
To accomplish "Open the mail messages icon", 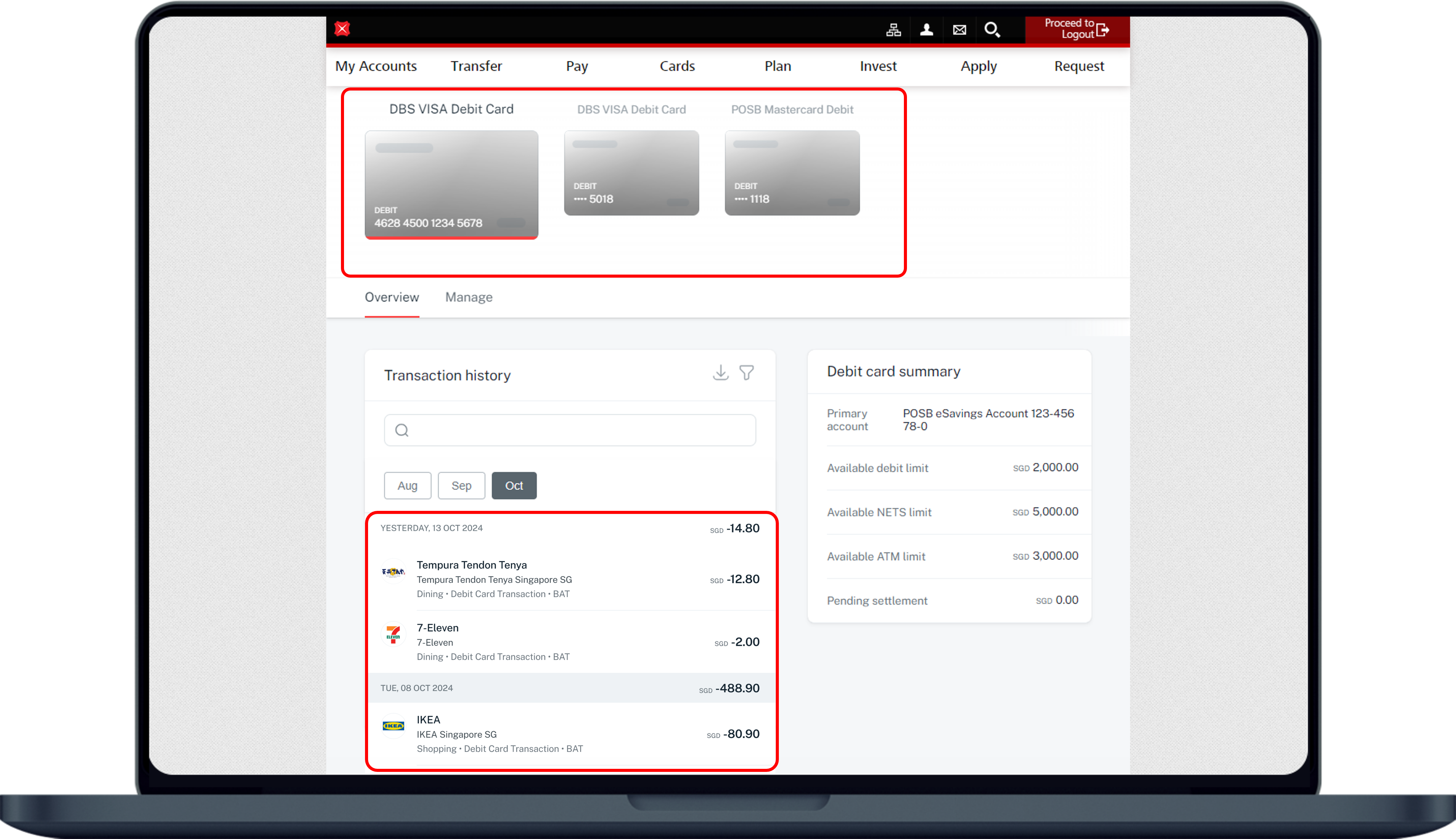I will pos(959,30).
